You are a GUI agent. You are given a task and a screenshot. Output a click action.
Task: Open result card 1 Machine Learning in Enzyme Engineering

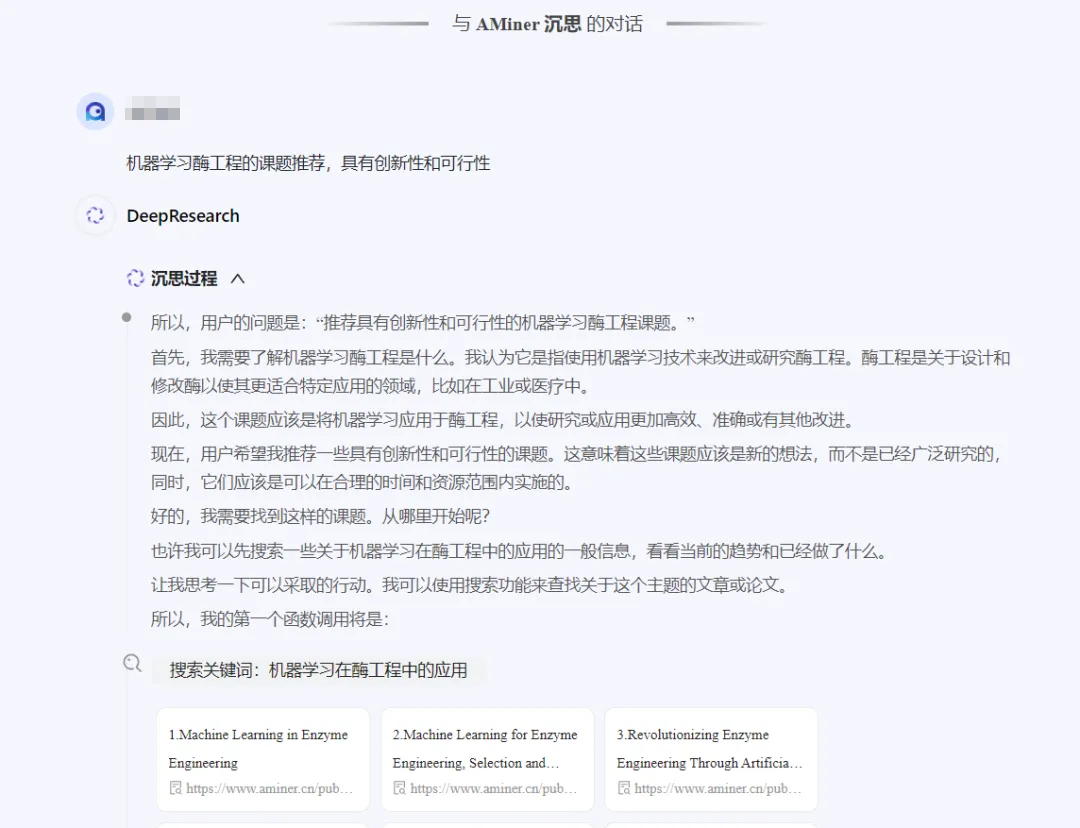point(262,759)
